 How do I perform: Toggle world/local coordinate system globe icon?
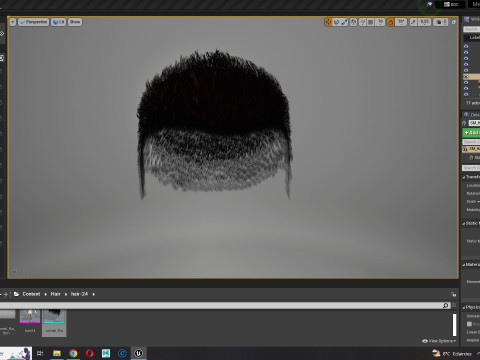(x=353, y=22)
